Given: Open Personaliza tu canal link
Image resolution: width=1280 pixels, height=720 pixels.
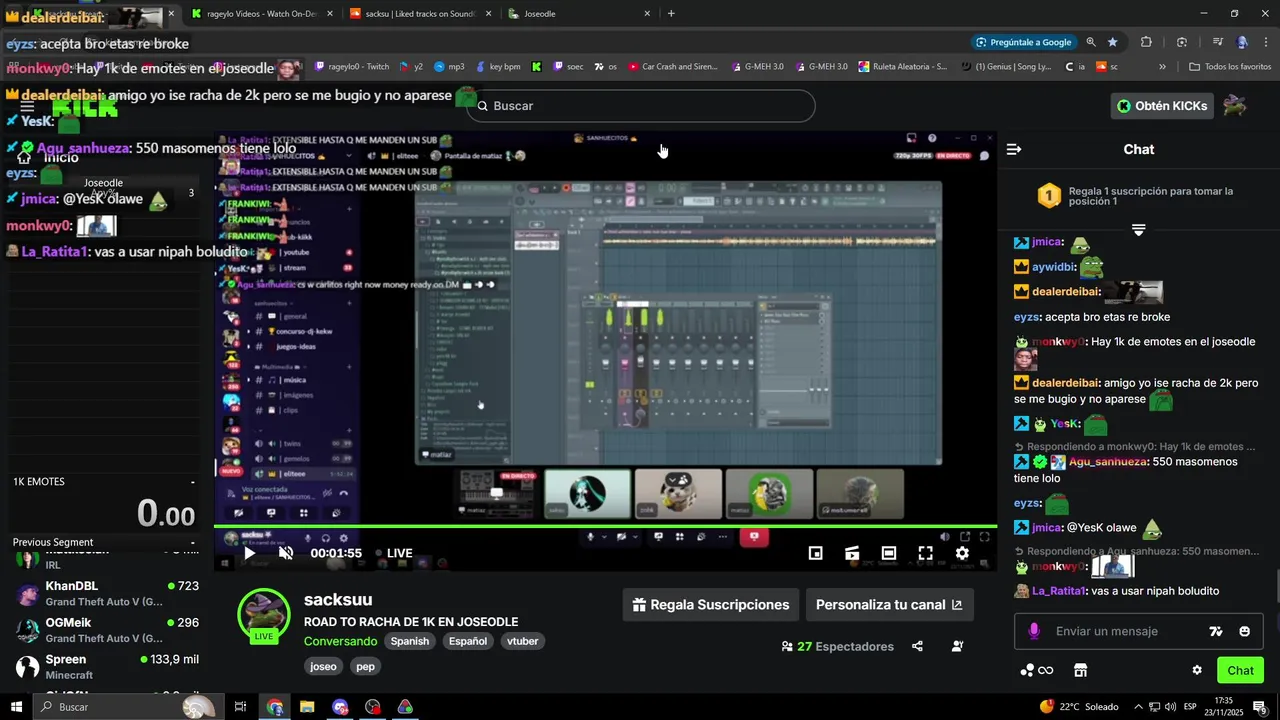Looking at the screenshot, I should [889, 605].
